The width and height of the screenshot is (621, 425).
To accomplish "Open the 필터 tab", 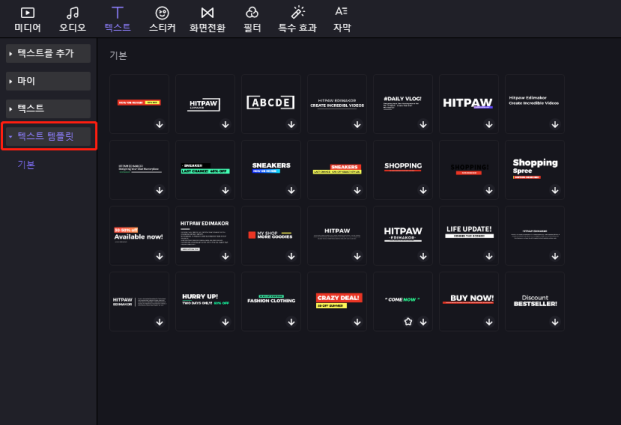I will point(252,19).
